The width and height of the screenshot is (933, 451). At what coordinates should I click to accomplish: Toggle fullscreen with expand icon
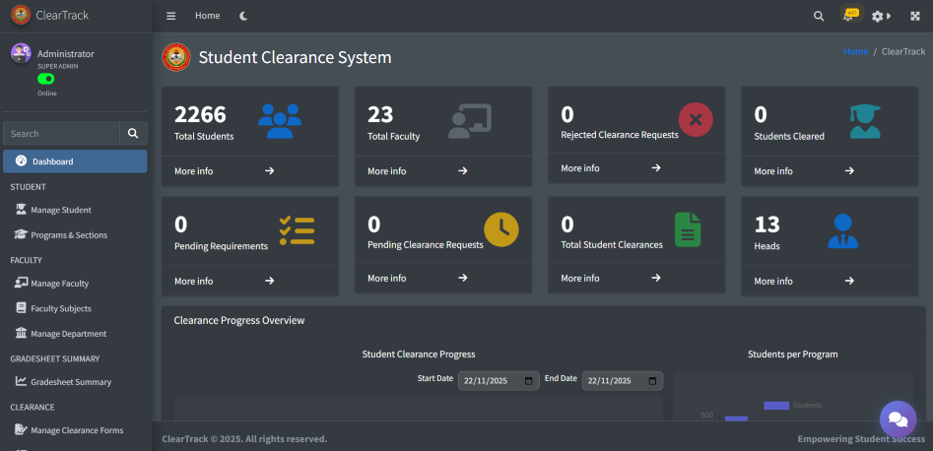point(915,16)
